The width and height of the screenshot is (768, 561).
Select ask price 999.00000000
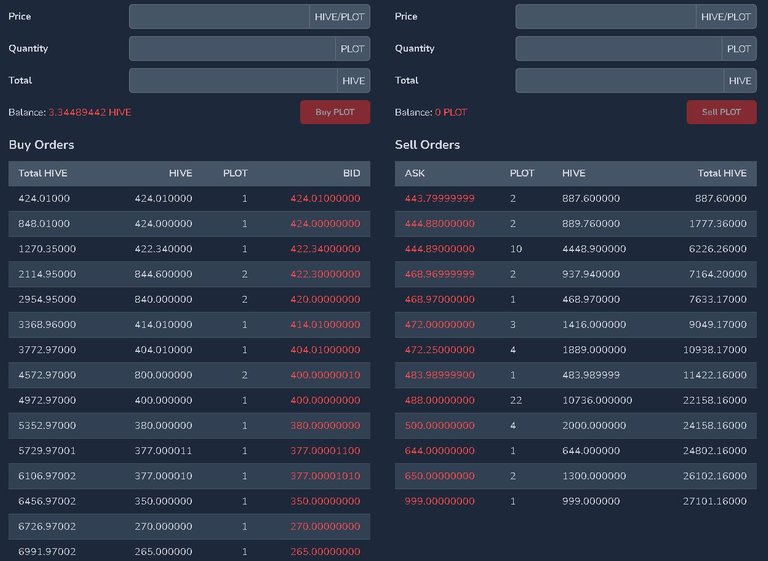tap(440, 501)
